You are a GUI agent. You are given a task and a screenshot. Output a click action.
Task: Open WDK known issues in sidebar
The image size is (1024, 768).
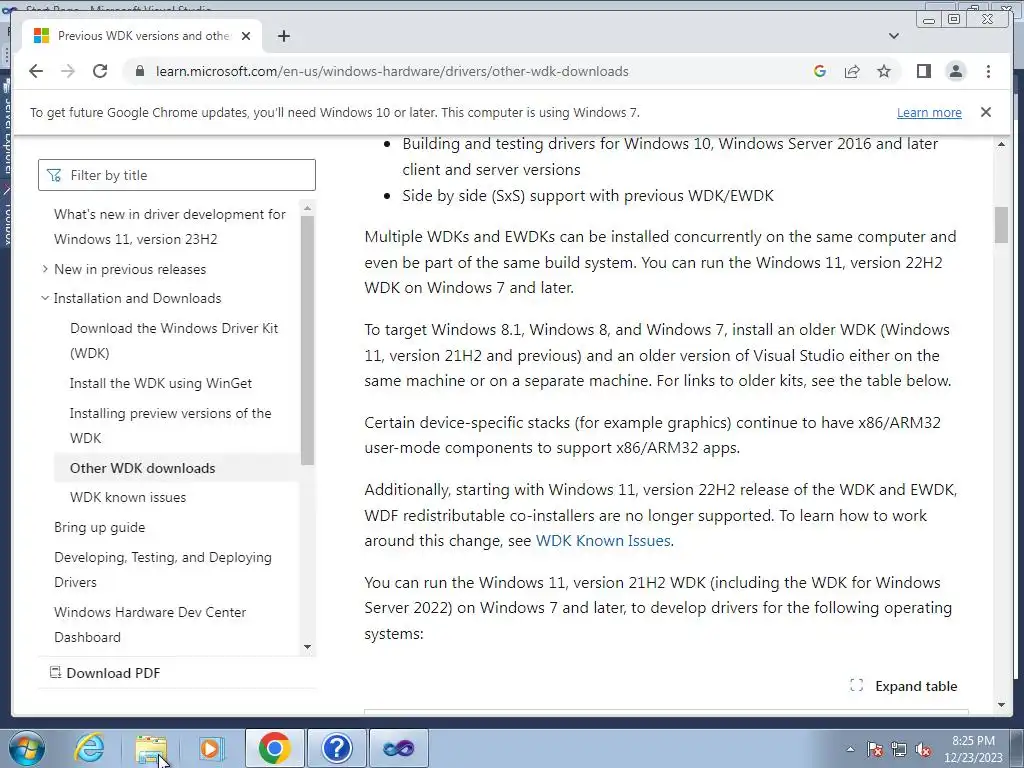[128, 497]
